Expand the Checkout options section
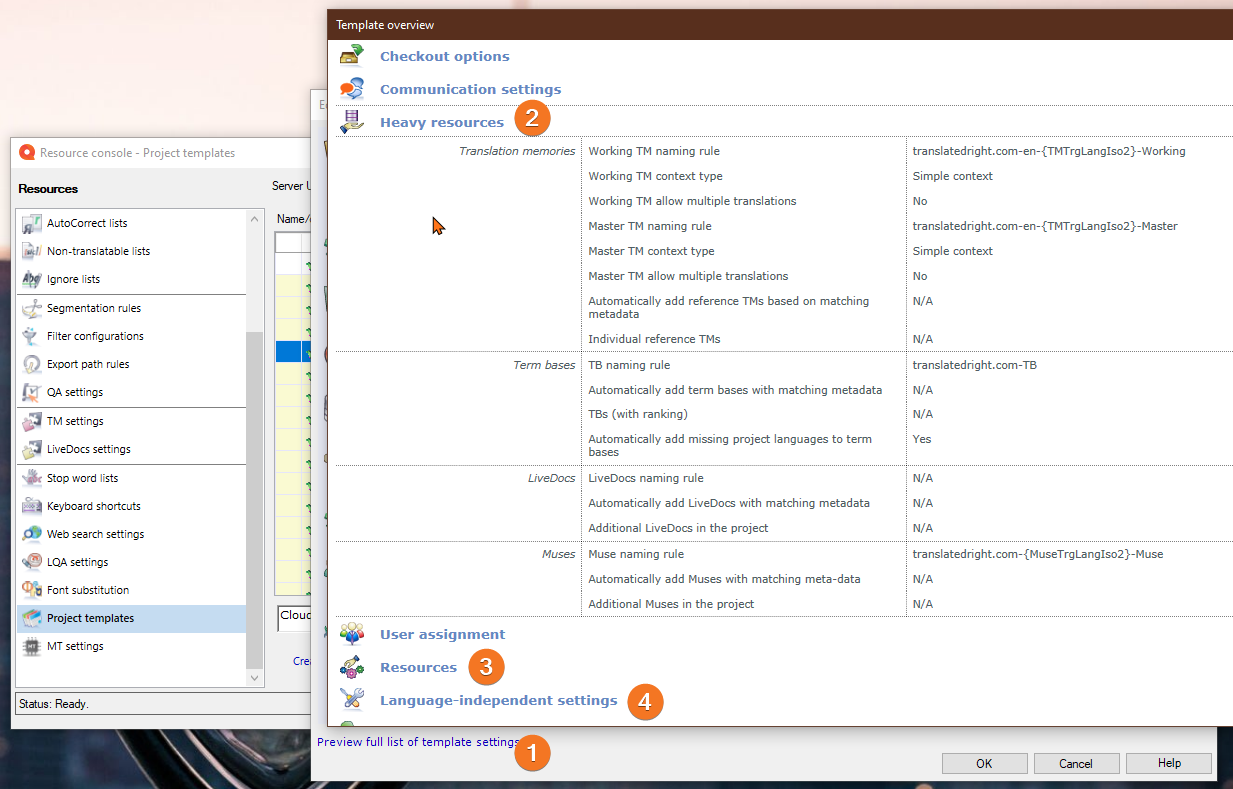 [x=444, y=56]
